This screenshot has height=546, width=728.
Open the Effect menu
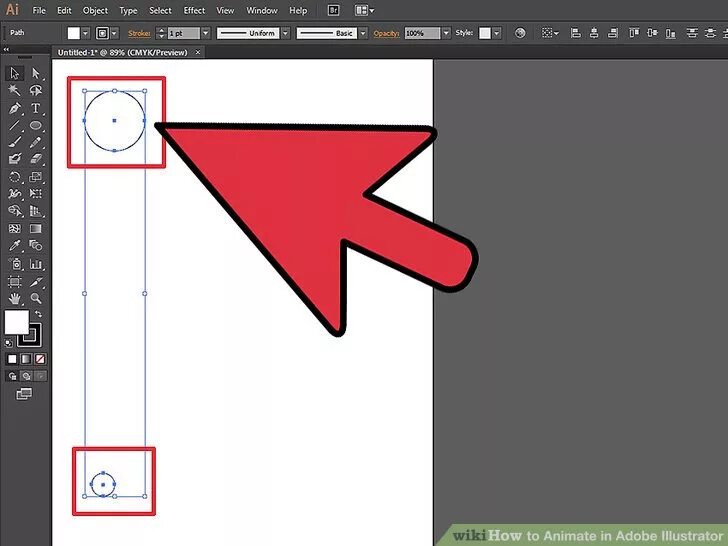click(x=194, y=10)
